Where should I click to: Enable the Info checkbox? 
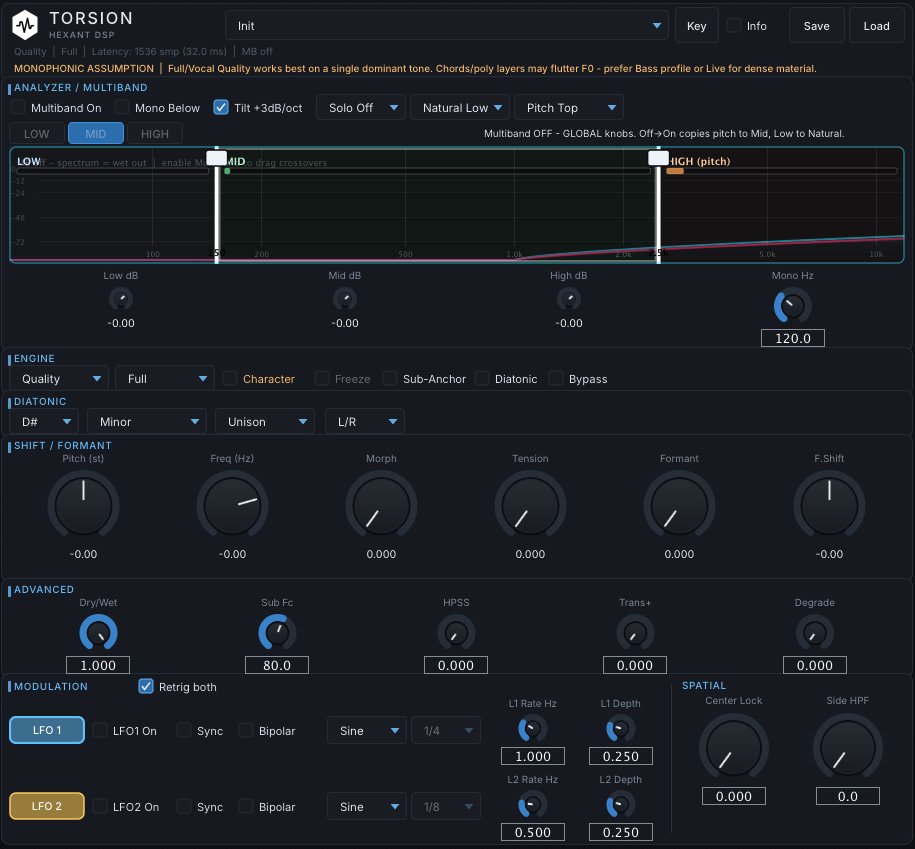tap(734, 25)
